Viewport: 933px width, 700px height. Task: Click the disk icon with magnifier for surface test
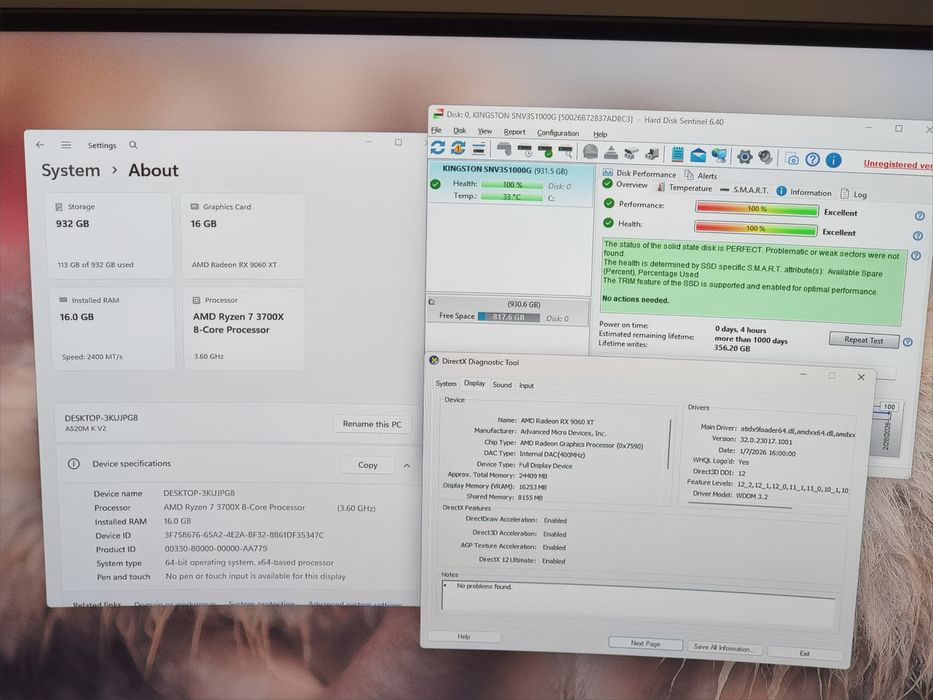[565, 151]
